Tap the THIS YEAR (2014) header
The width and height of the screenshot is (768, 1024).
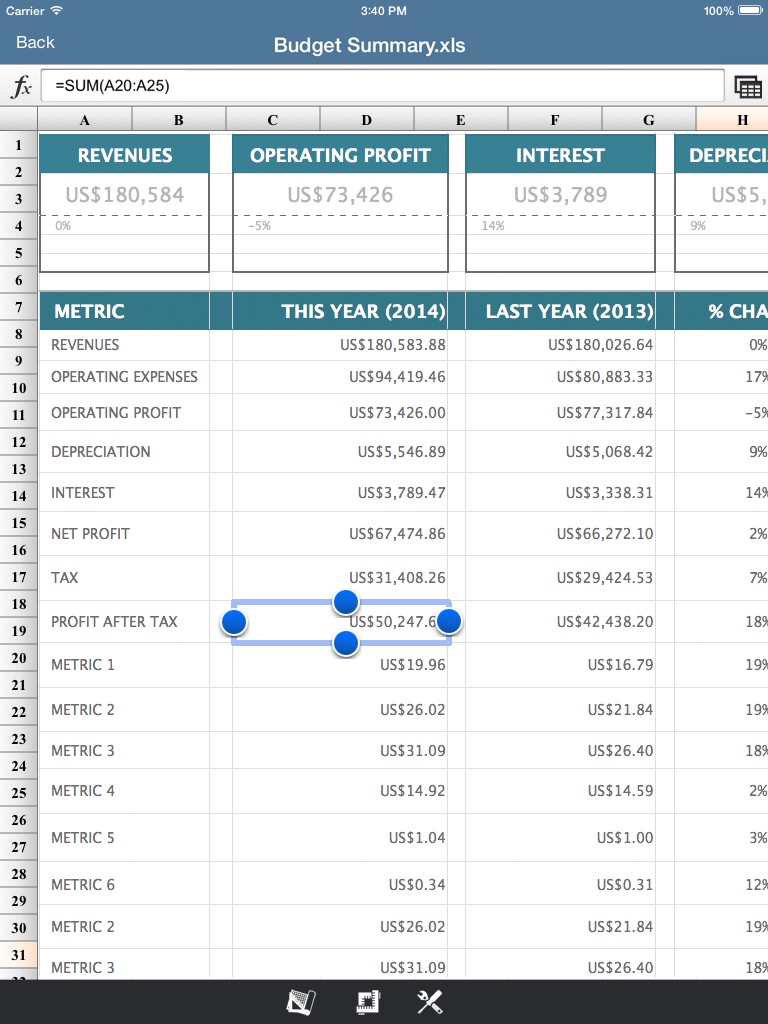pyautogui.click(x=363, y=311)
